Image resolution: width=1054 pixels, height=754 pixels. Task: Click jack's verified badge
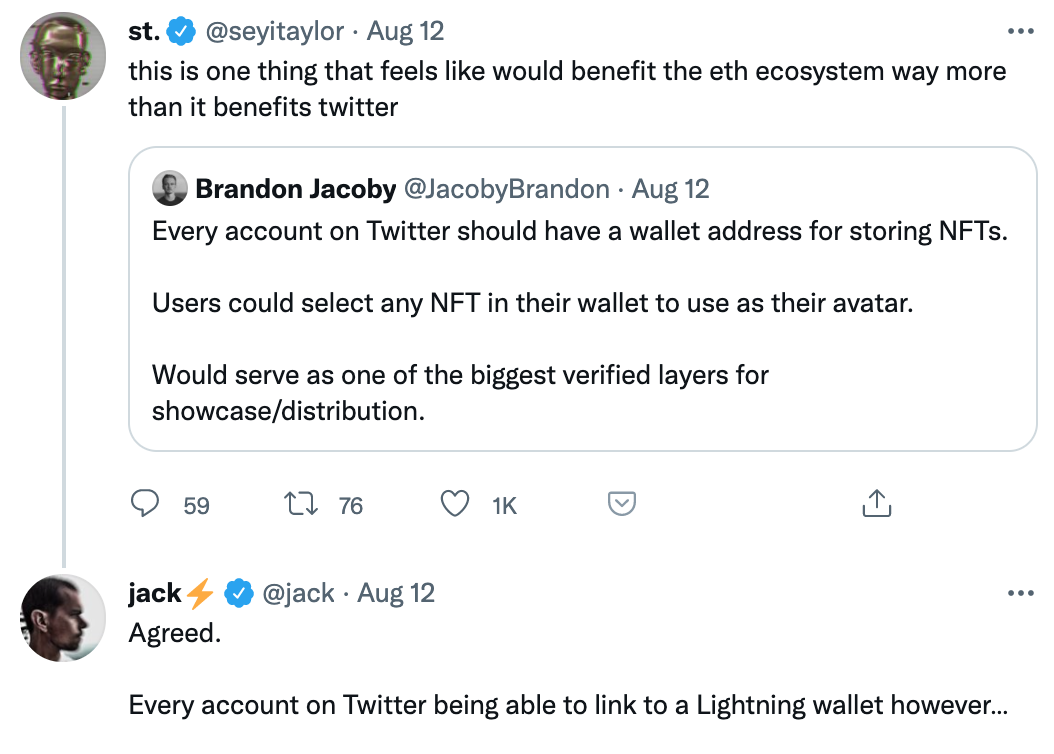[x=237, y=593]
